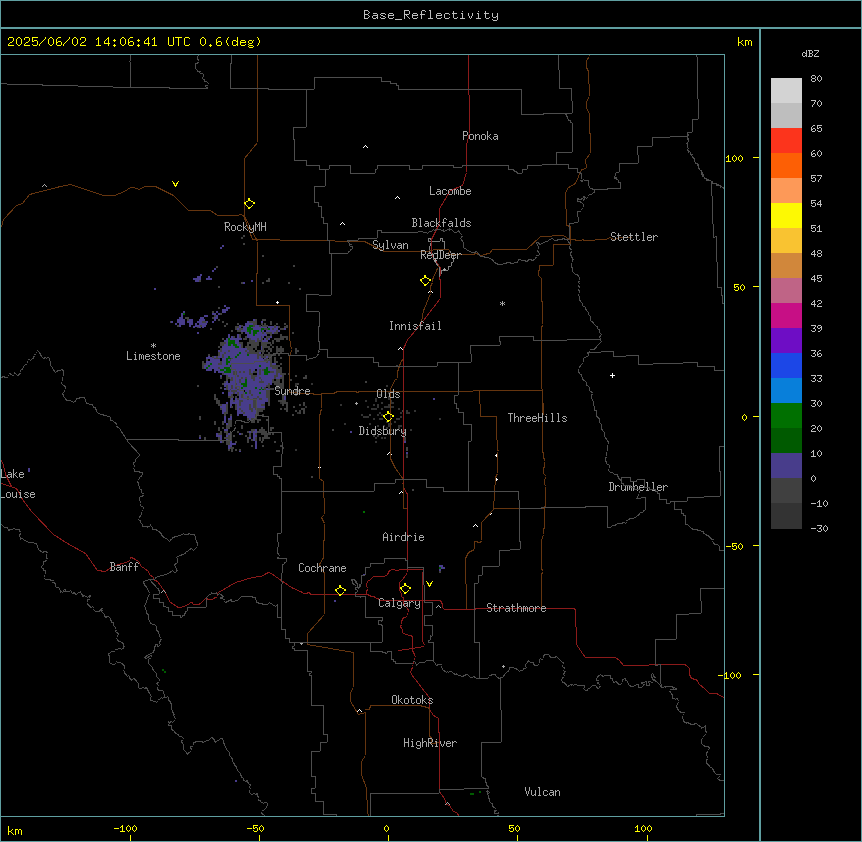The image size is (862, 842).
Task: Click the km unit label at top right
Action: tap(745, 42)
